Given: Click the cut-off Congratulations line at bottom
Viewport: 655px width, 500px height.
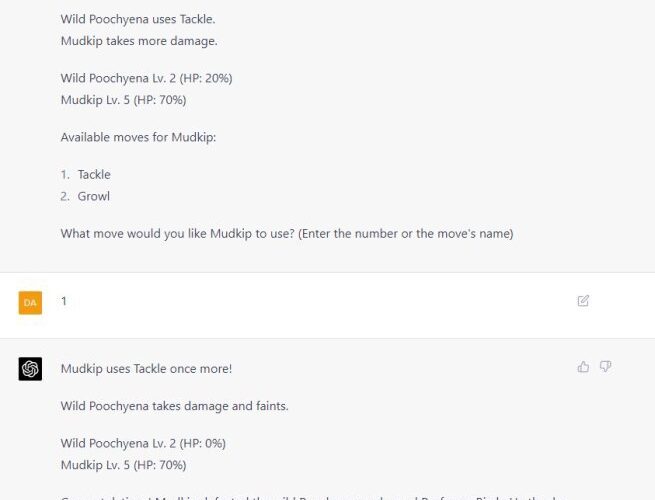Looking at the screenshot, I should click(x=300, y=496).
